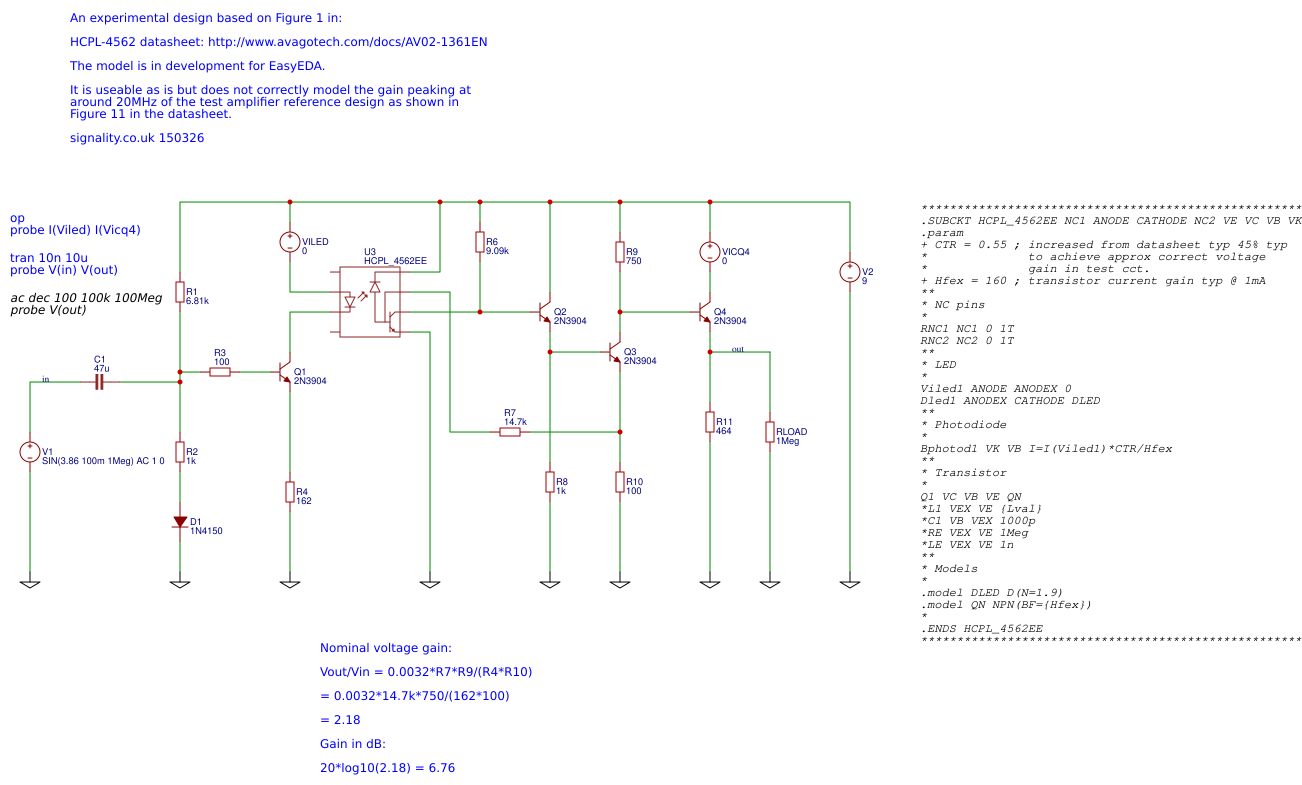The width and height of the screenshot is (1302, 785).
Task: Select transistor Q2 2N3904 symbol
Action: click(543, 313)
